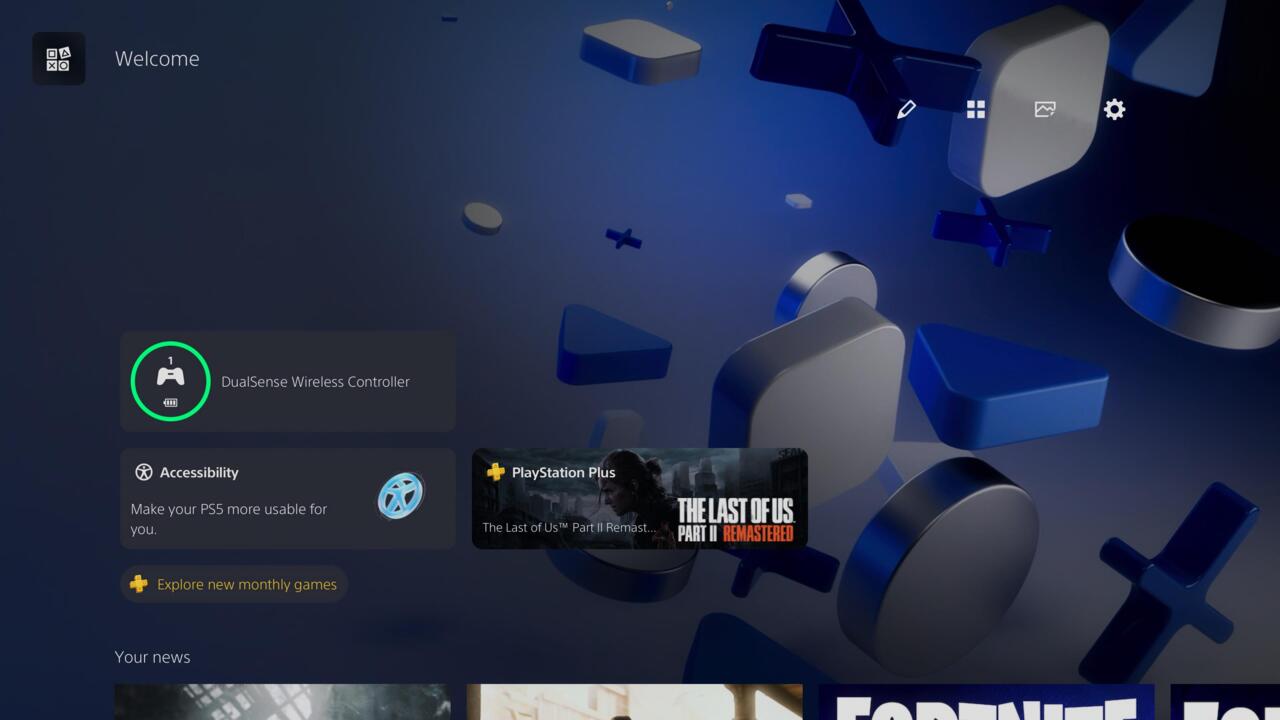Click the controller battery level indicator
This screenshot has width=1280, height=720.
170,403
